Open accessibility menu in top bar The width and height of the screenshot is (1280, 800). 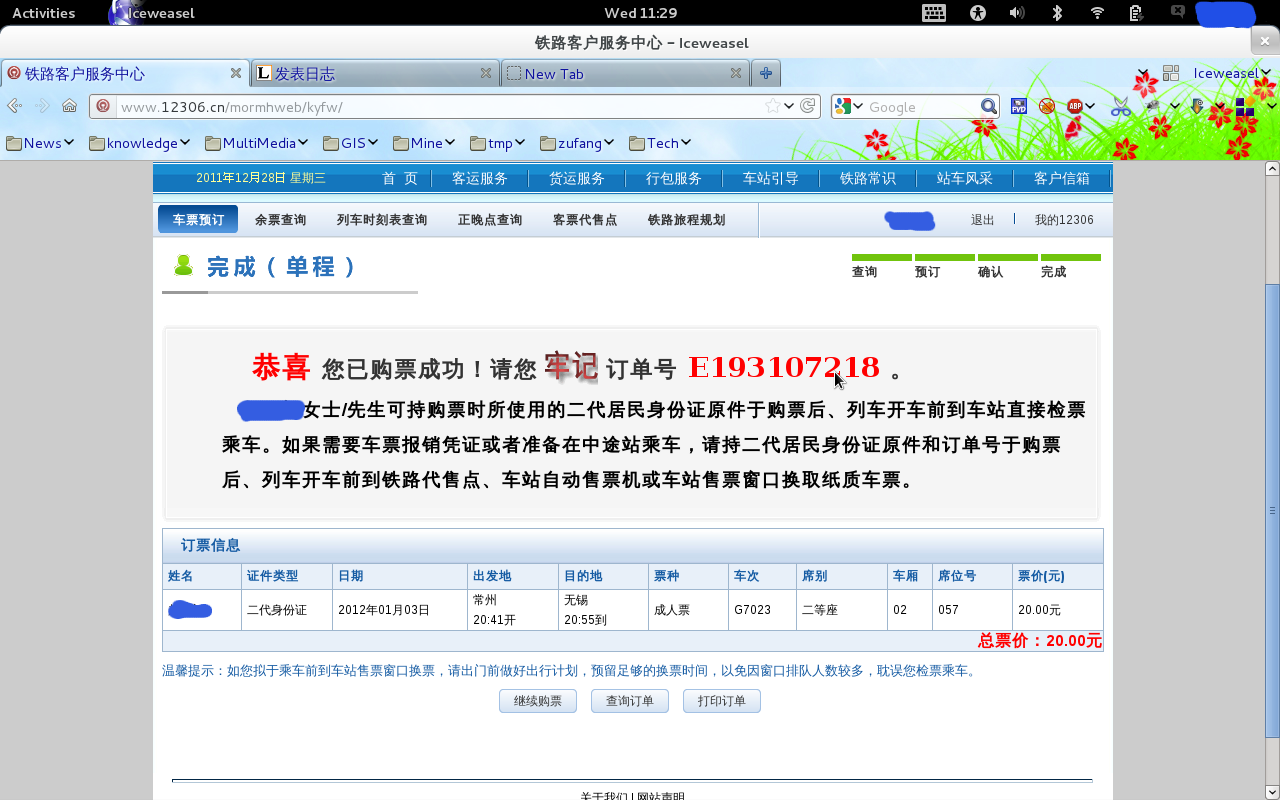pyautogui.click(x=978, y=13)
